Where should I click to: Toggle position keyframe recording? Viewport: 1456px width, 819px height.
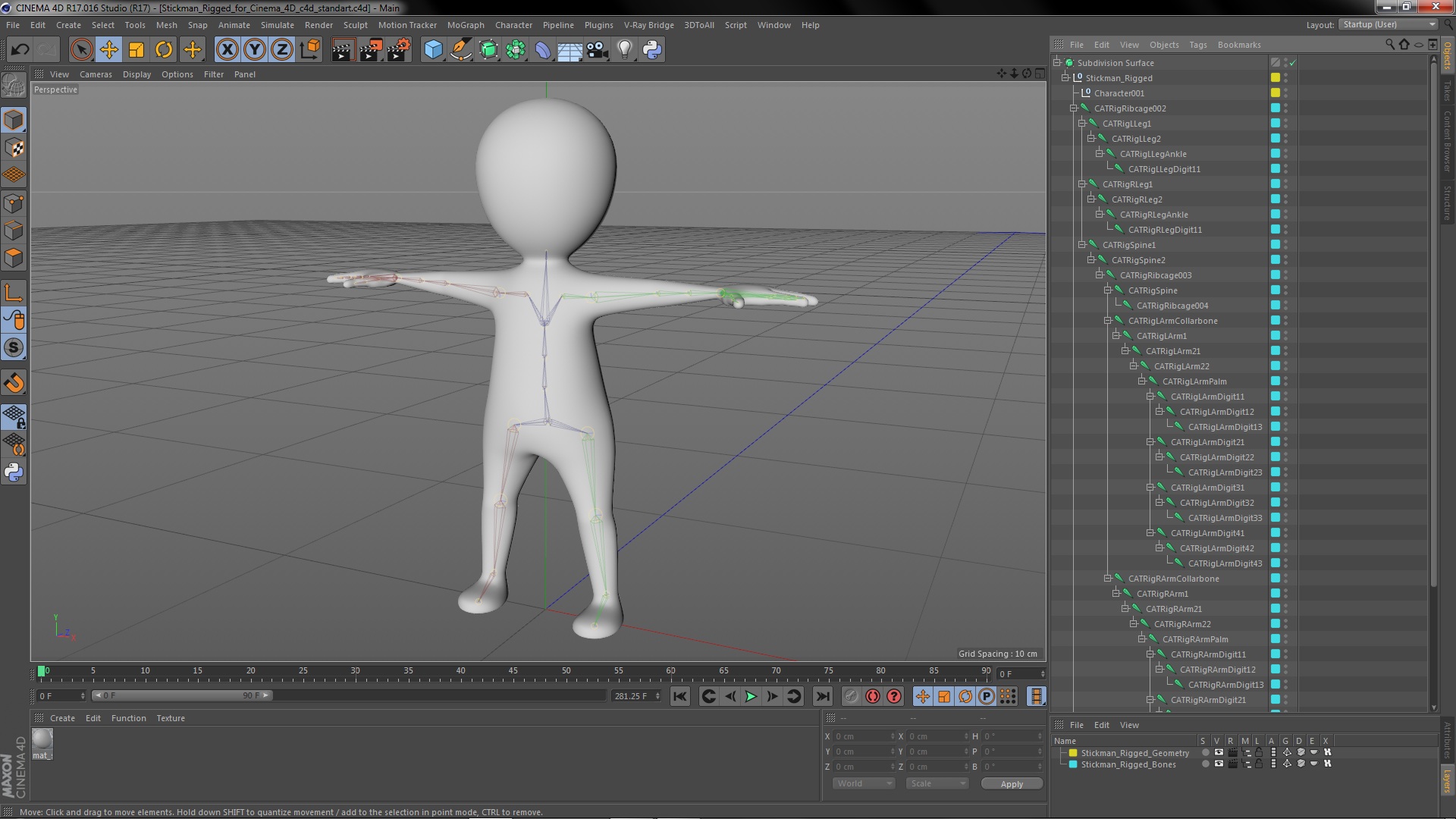pyautogui.click(x=922, y=696)
